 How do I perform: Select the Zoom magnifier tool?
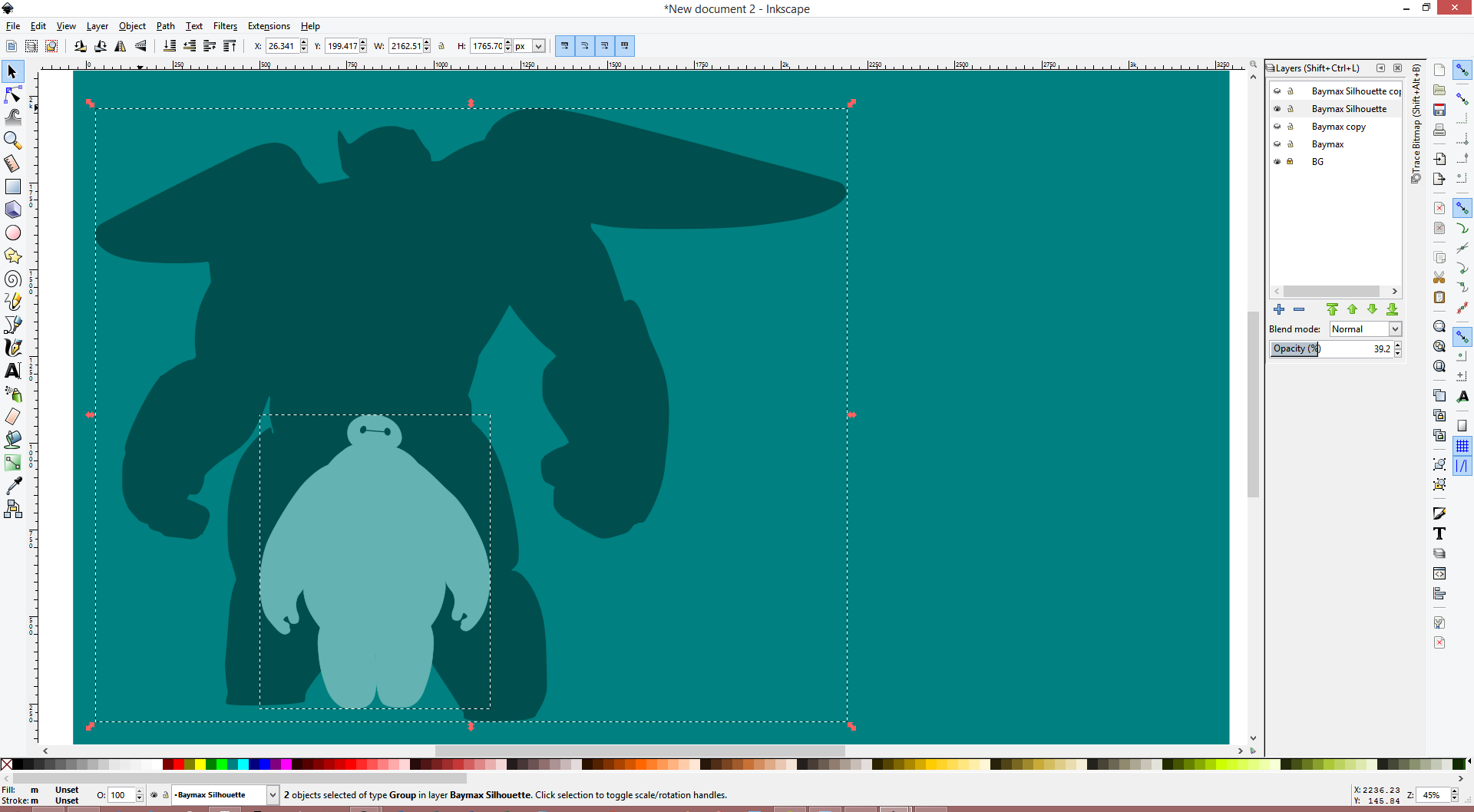pos(12,140)
